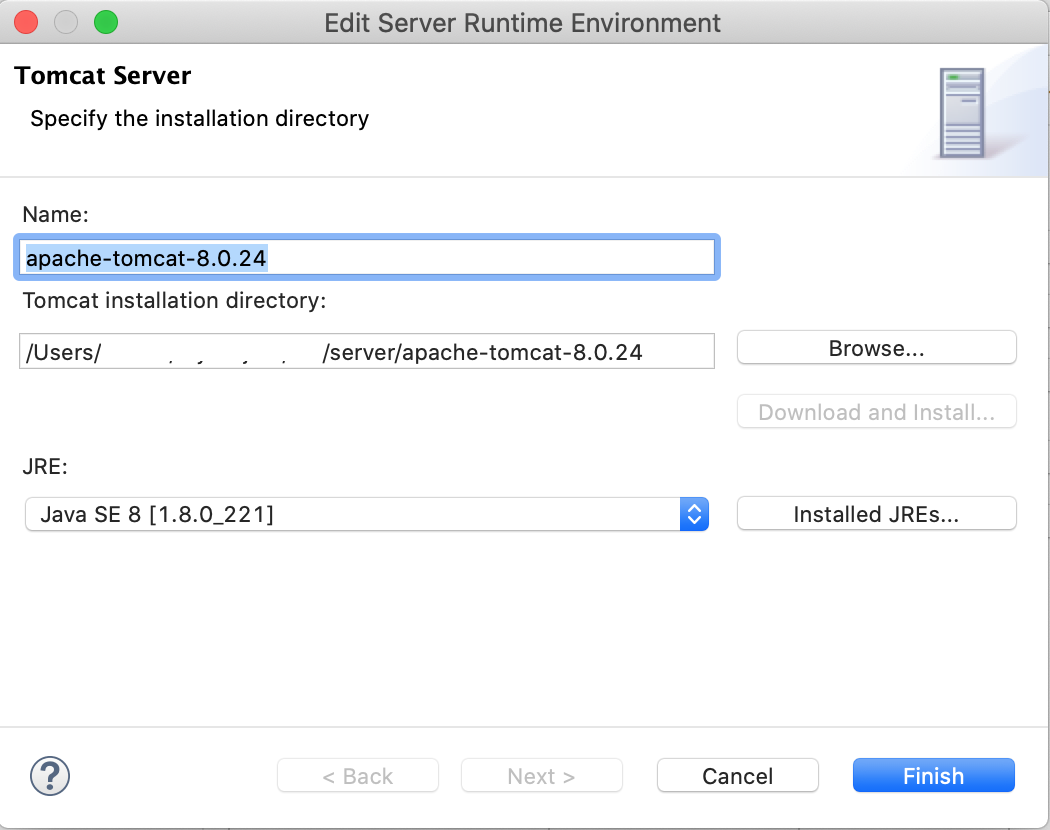
Task: Open the Installed JREs... dialog
Action: tap(877, 514)
